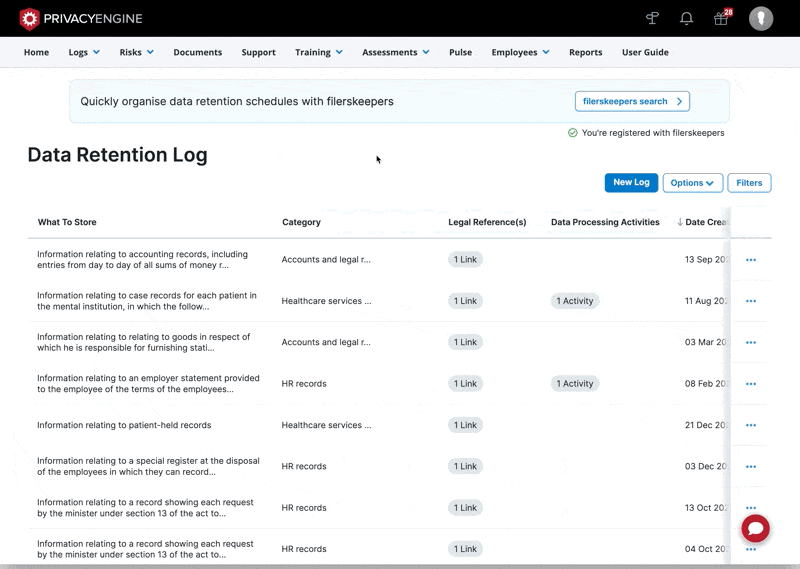This screenshot has height=569, width=800.
Task: Click the '13 Sep' date cell
Action: tap(705, 259)
